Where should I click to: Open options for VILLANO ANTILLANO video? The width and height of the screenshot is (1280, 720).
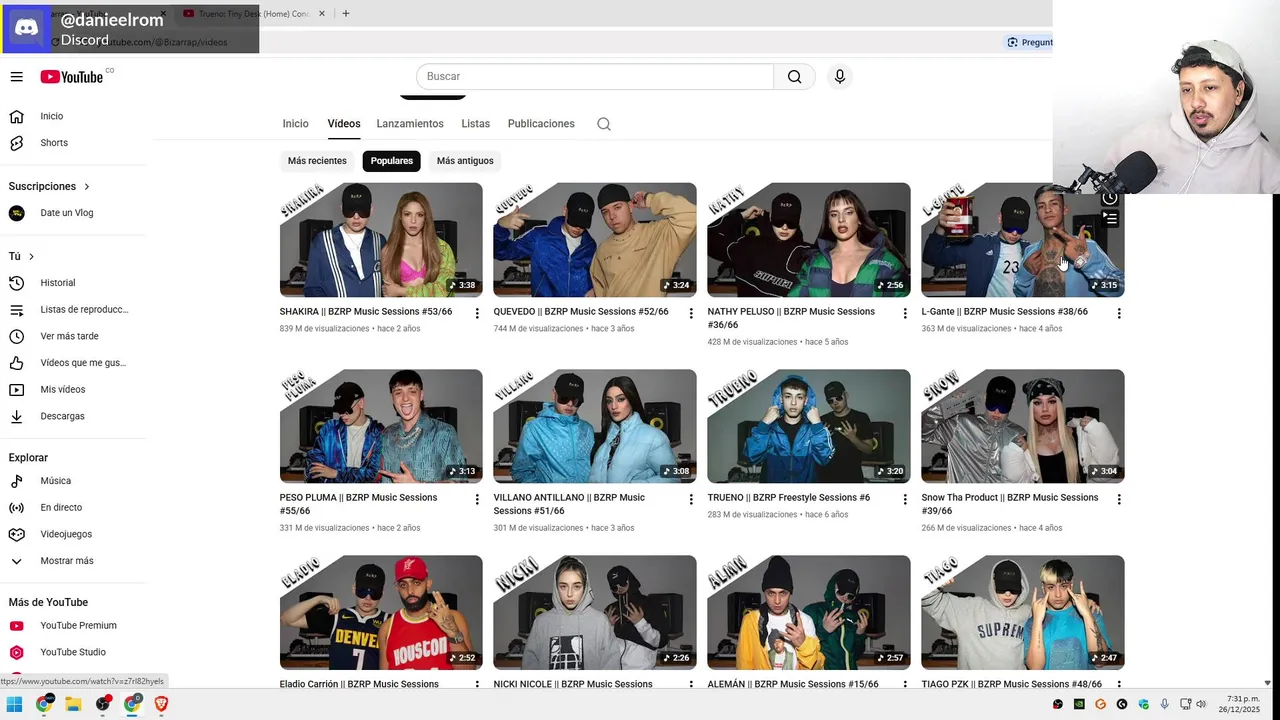691,499
